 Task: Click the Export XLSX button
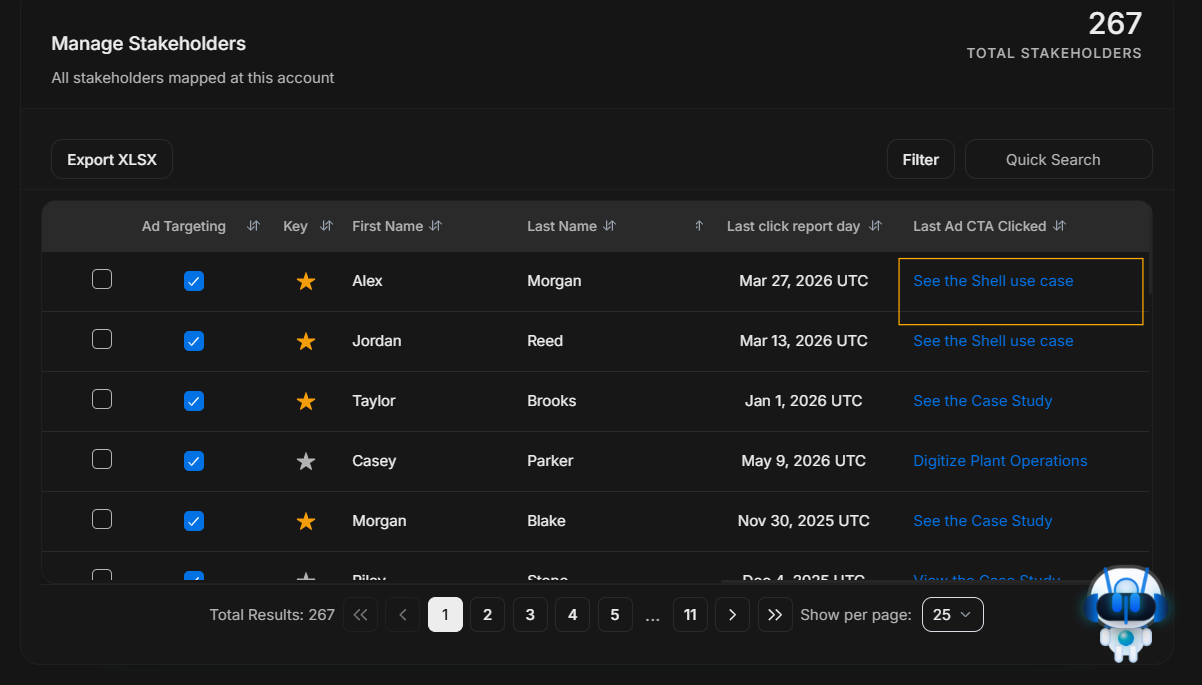coord(112,159)
